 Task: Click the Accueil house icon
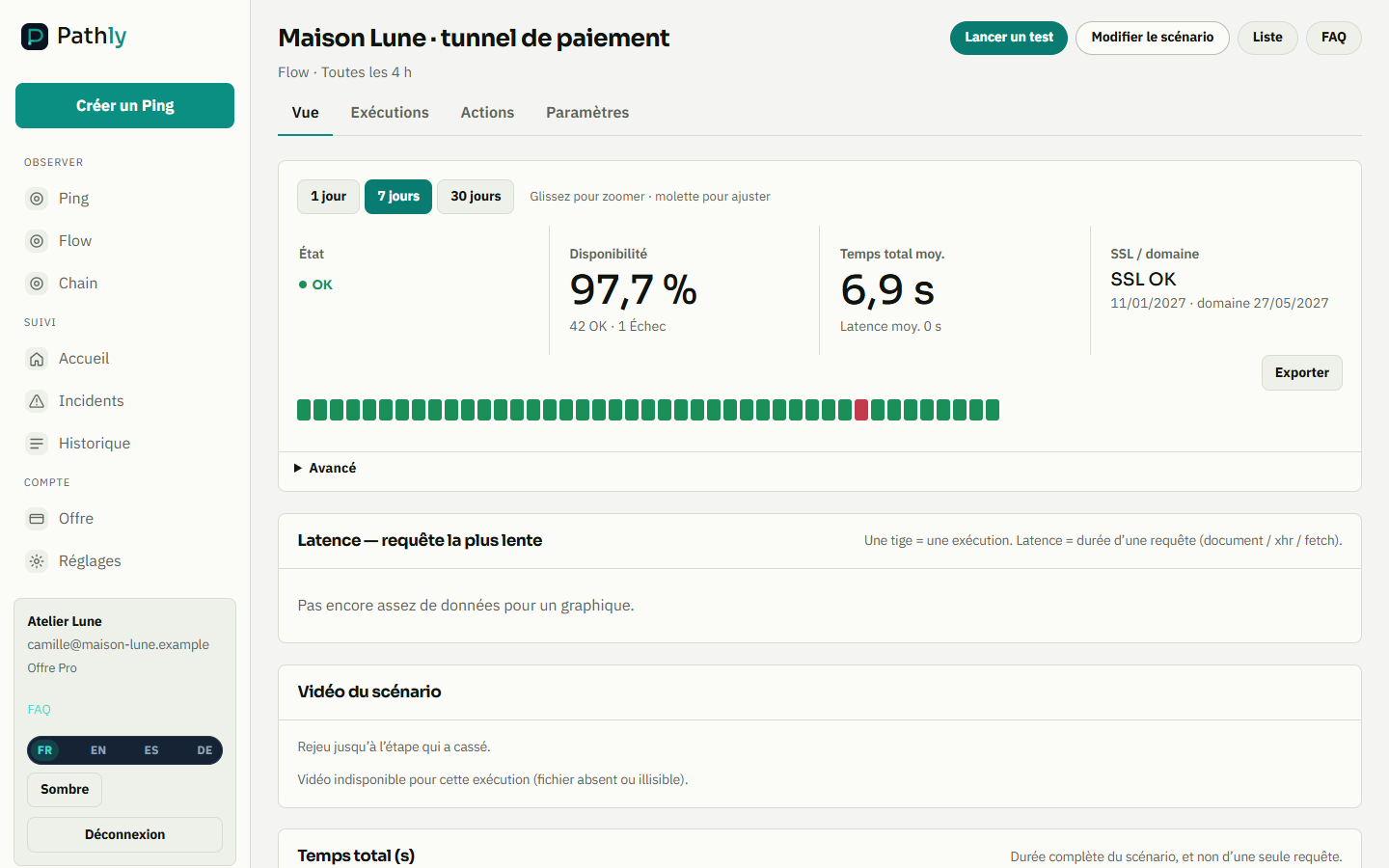pos(37,359)
